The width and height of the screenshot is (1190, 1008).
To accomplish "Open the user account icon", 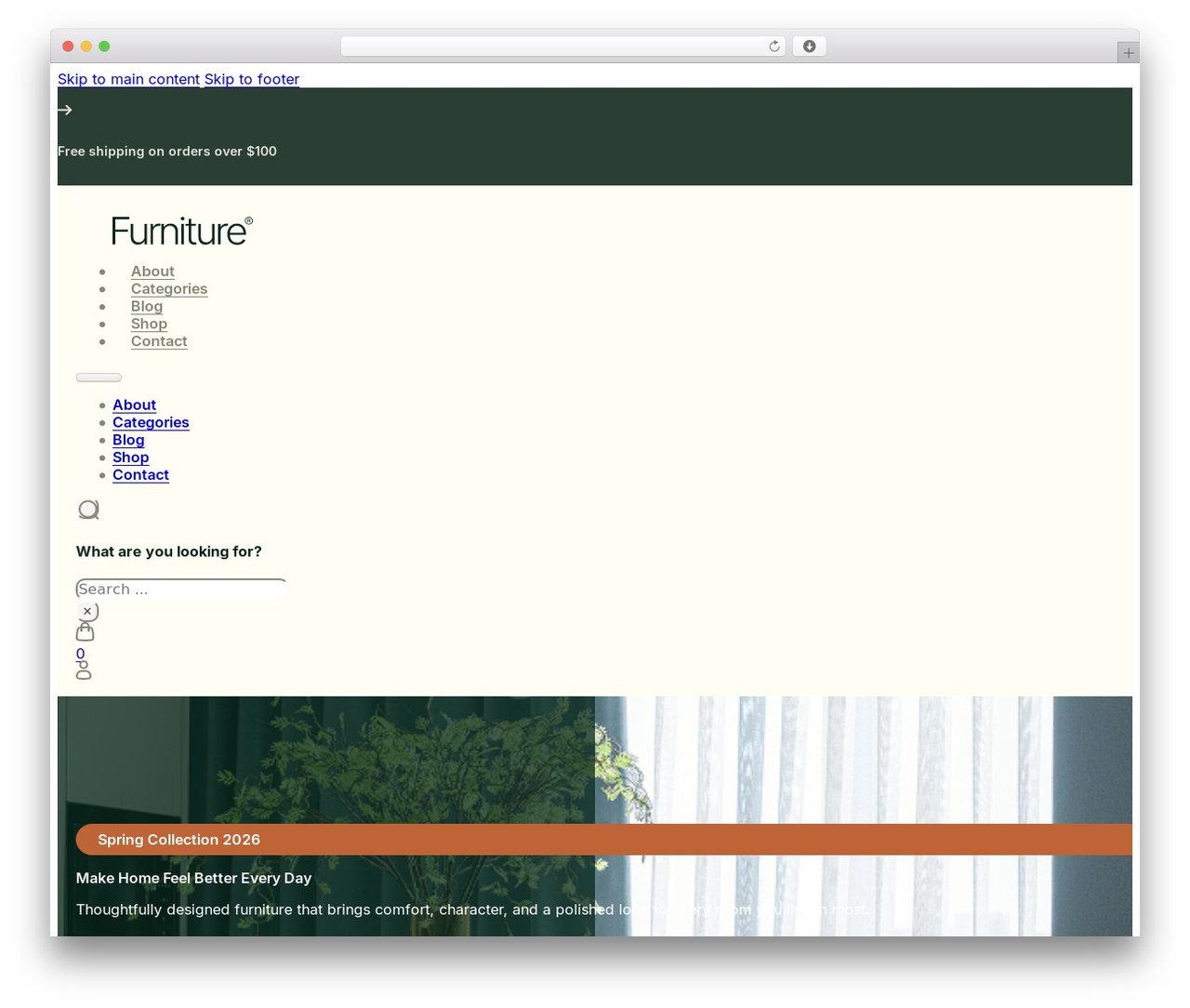I will (x=84, y=670).
